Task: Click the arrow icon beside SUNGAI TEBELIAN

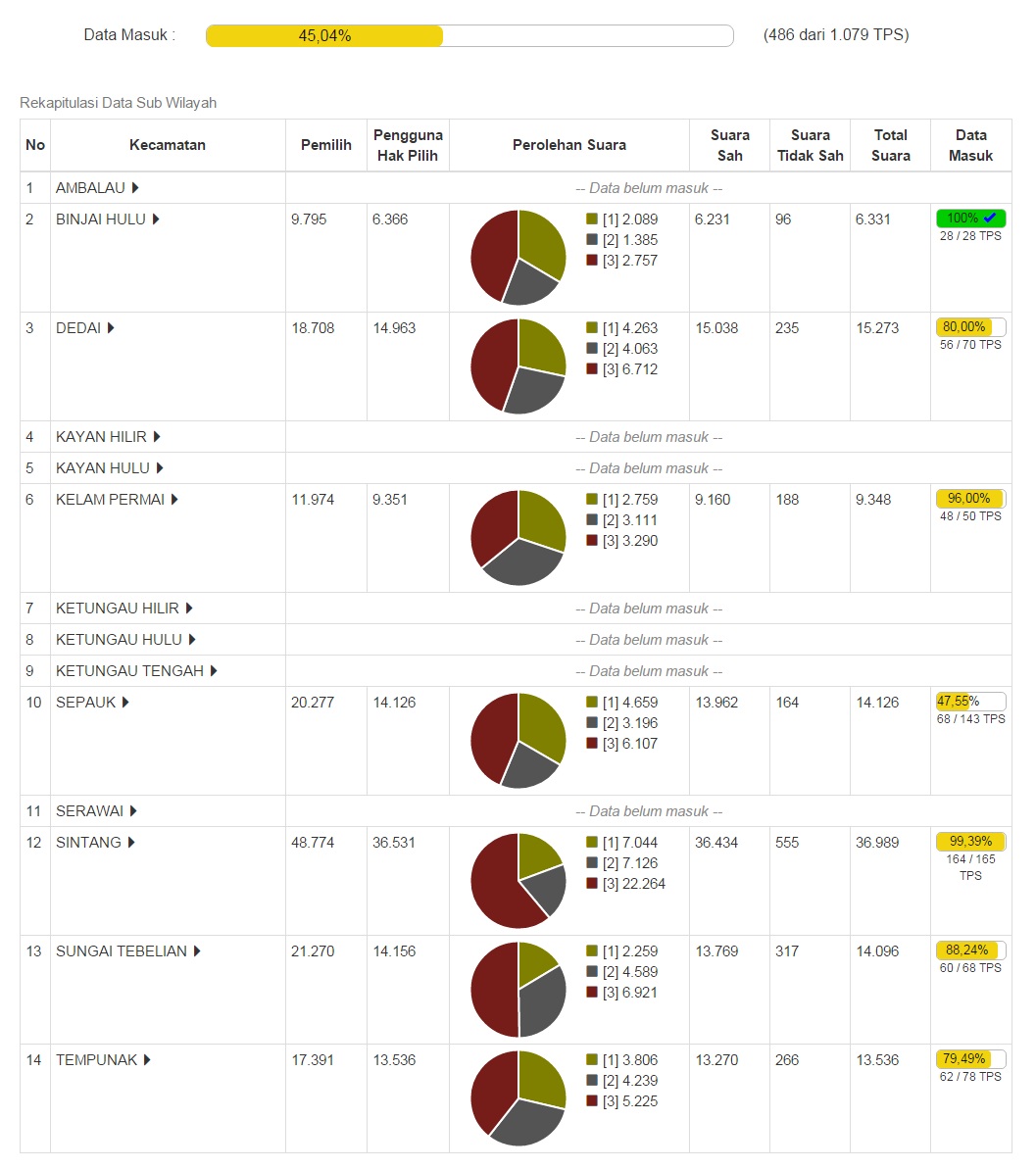Action: pos(197,951)
